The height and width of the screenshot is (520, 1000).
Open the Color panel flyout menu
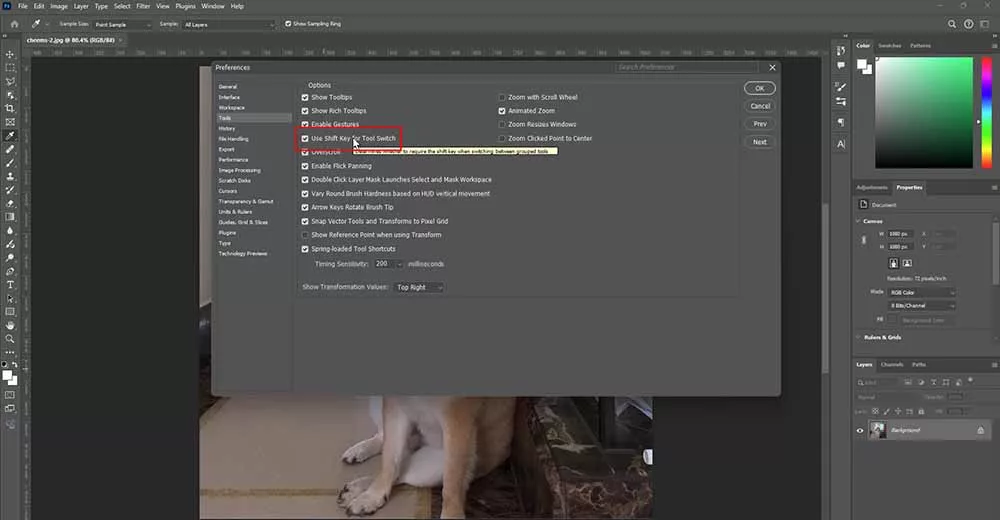994,46
